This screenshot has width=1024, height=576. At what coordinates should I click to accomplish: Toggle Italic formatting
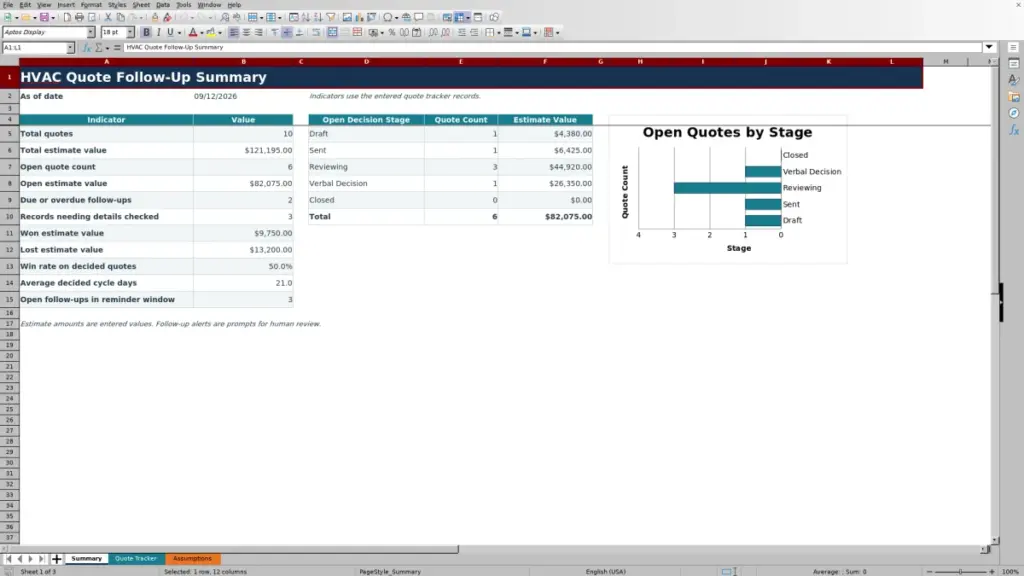pyautogui.click(x=159, y=32)
